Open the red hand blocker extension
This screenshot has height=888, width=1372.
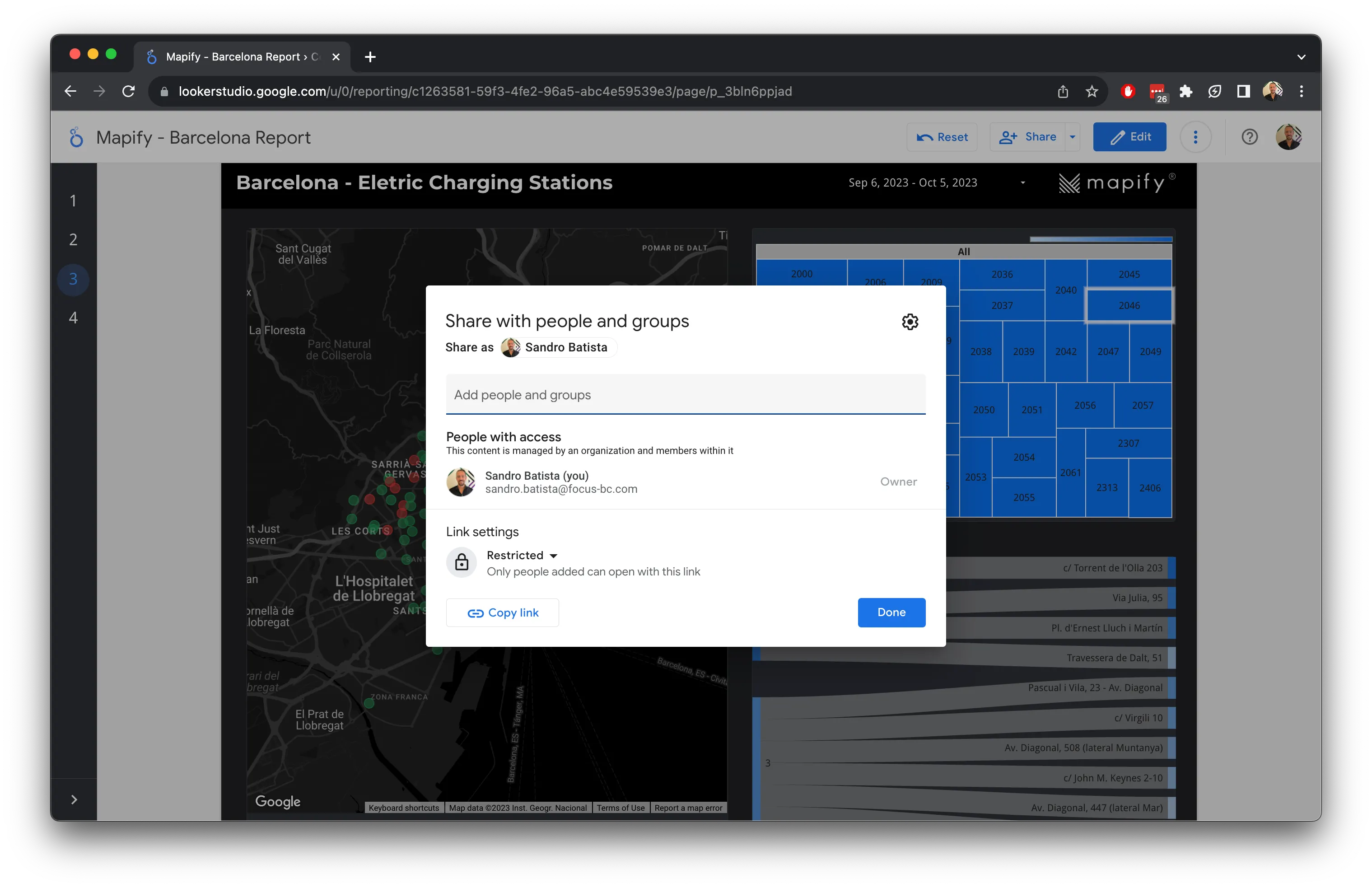pyautogui.click(x=1128, y=91)
